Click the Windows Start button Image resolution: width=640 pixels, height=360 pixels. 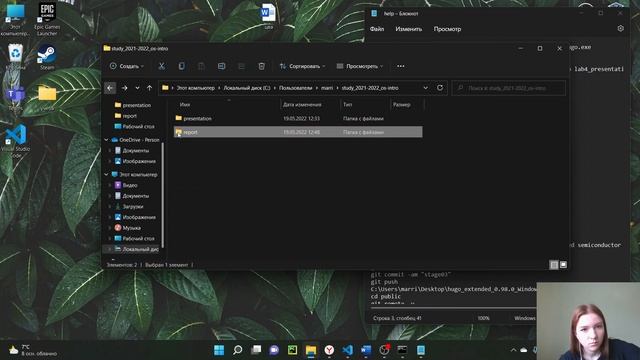(x=219, y=350)
